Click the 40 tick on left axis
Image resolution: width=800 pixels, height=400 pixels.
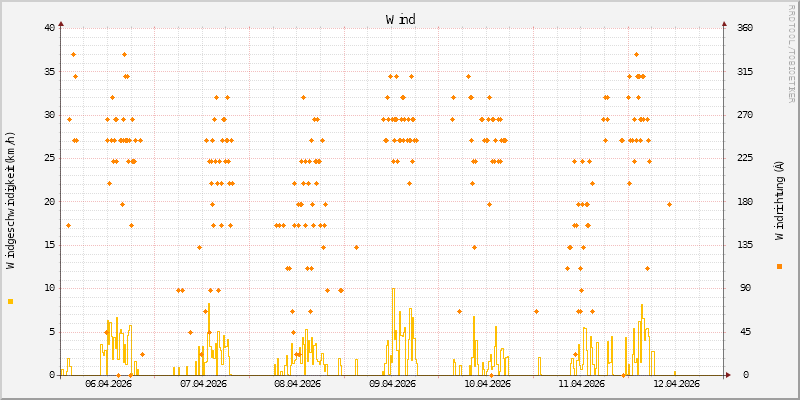49,27
